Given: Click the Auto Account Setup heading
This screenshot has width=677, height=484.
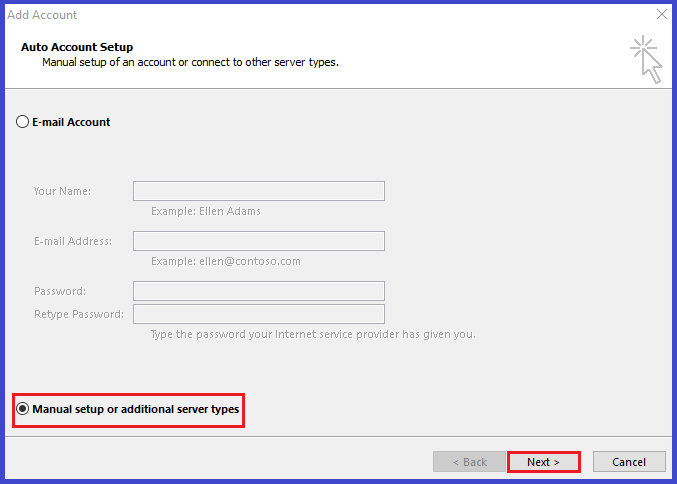Looking at the screenshot, I should pos(77,47).
